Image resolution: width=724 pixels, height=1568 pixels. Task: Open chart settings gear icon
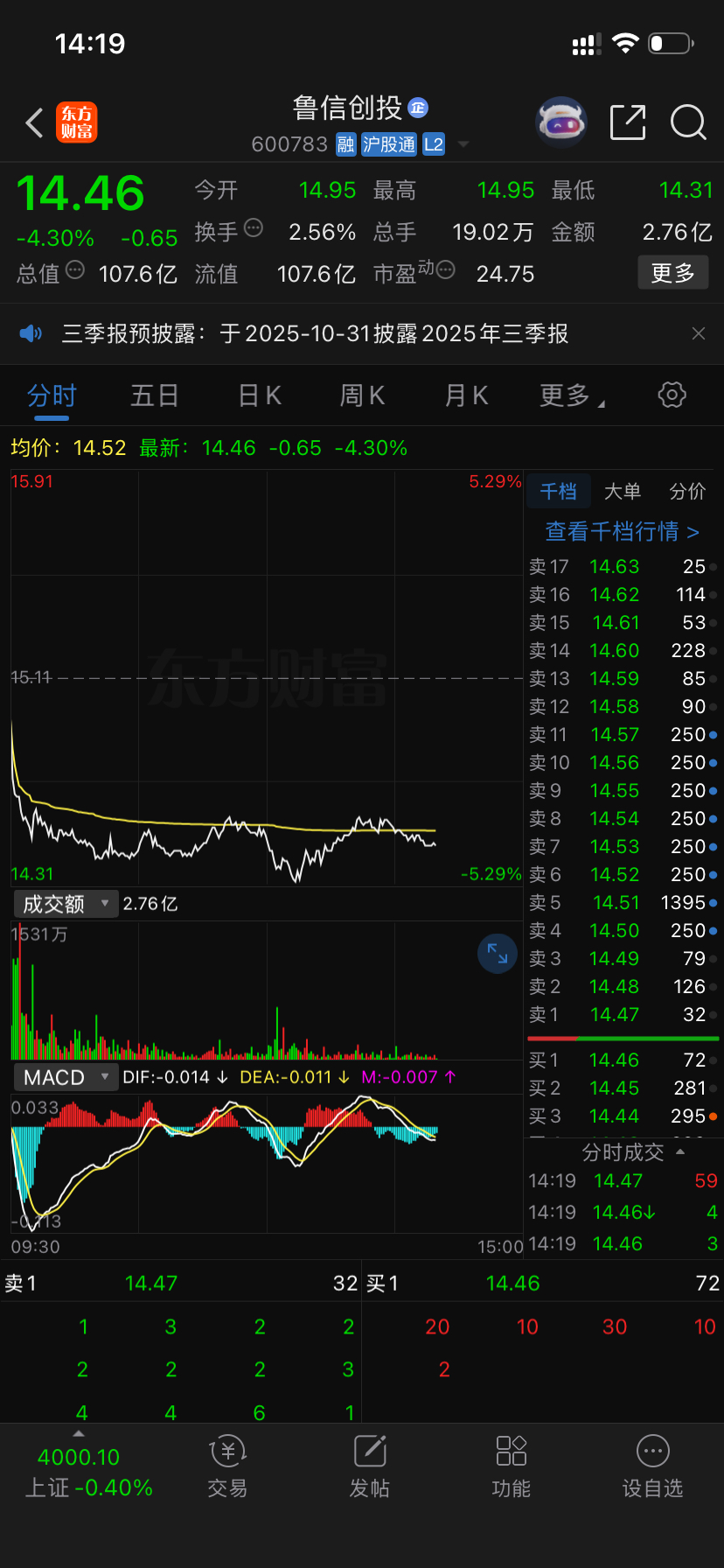coord(672,395)
